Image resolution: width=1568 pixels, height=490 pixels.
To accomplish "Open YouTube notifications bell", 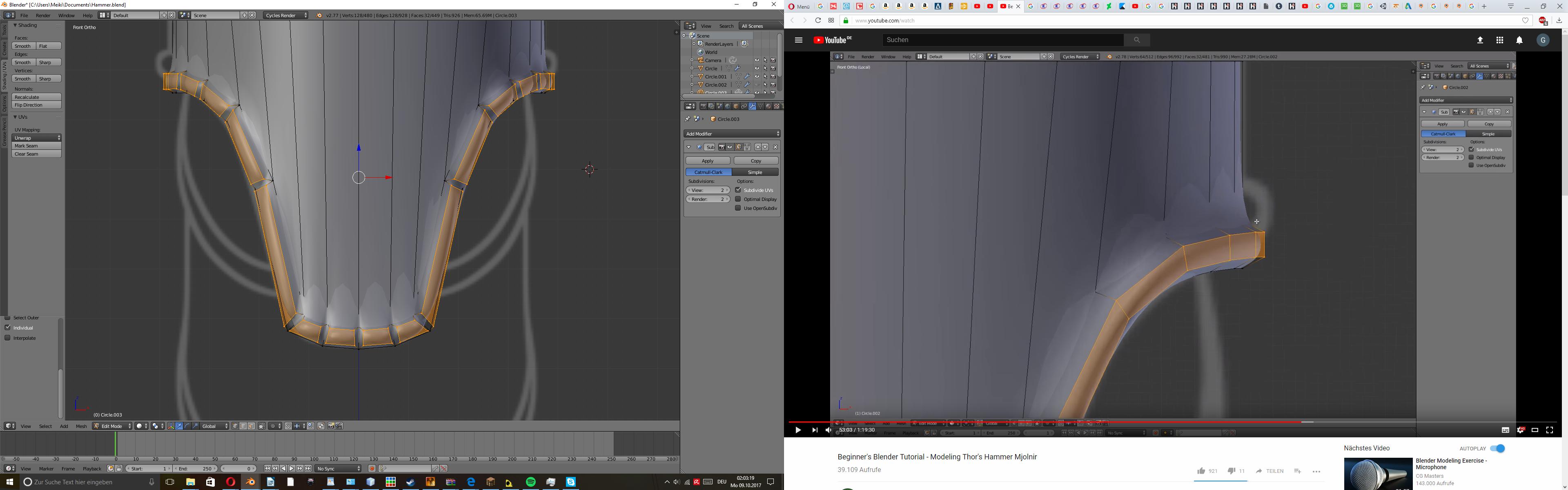I will tap(1519, 40).
